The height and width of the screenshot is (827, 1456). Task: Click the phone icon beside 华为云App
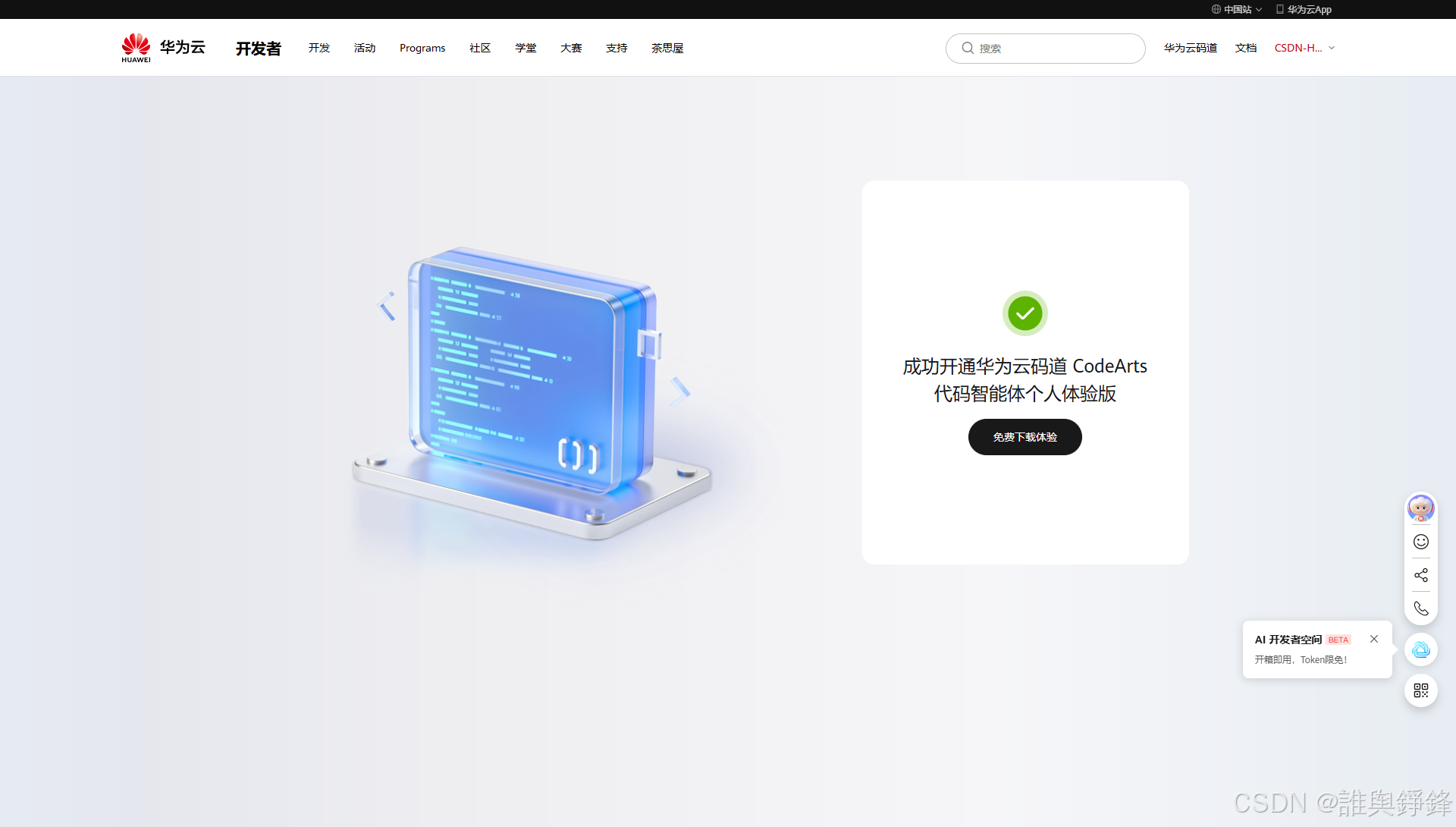click(x=1280, y=9)
